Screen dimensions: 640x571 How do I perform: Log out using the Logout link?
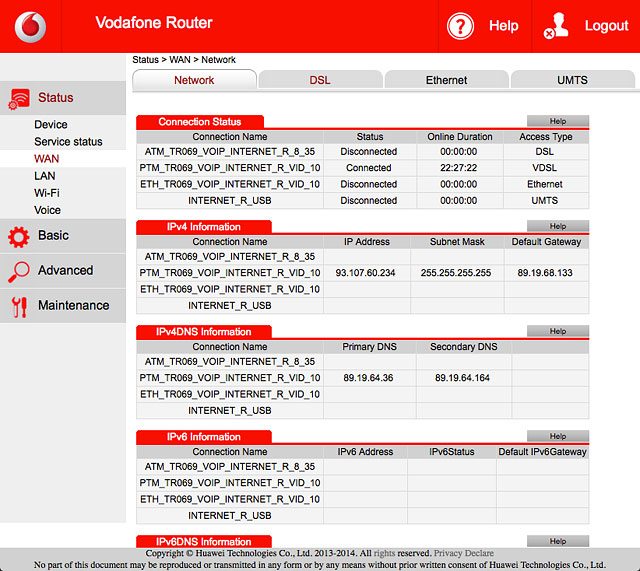pyautogui.click(x=606, y=26)
